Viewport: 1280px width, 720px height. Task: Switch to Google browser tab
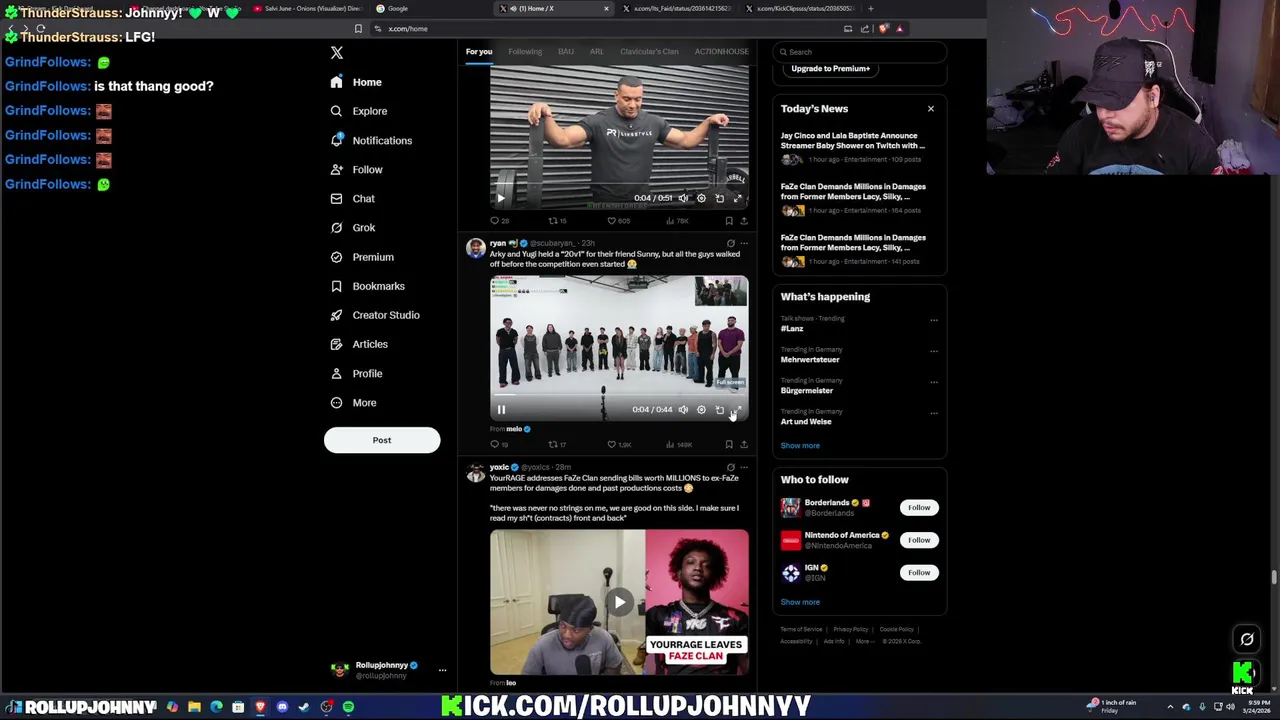430,8
